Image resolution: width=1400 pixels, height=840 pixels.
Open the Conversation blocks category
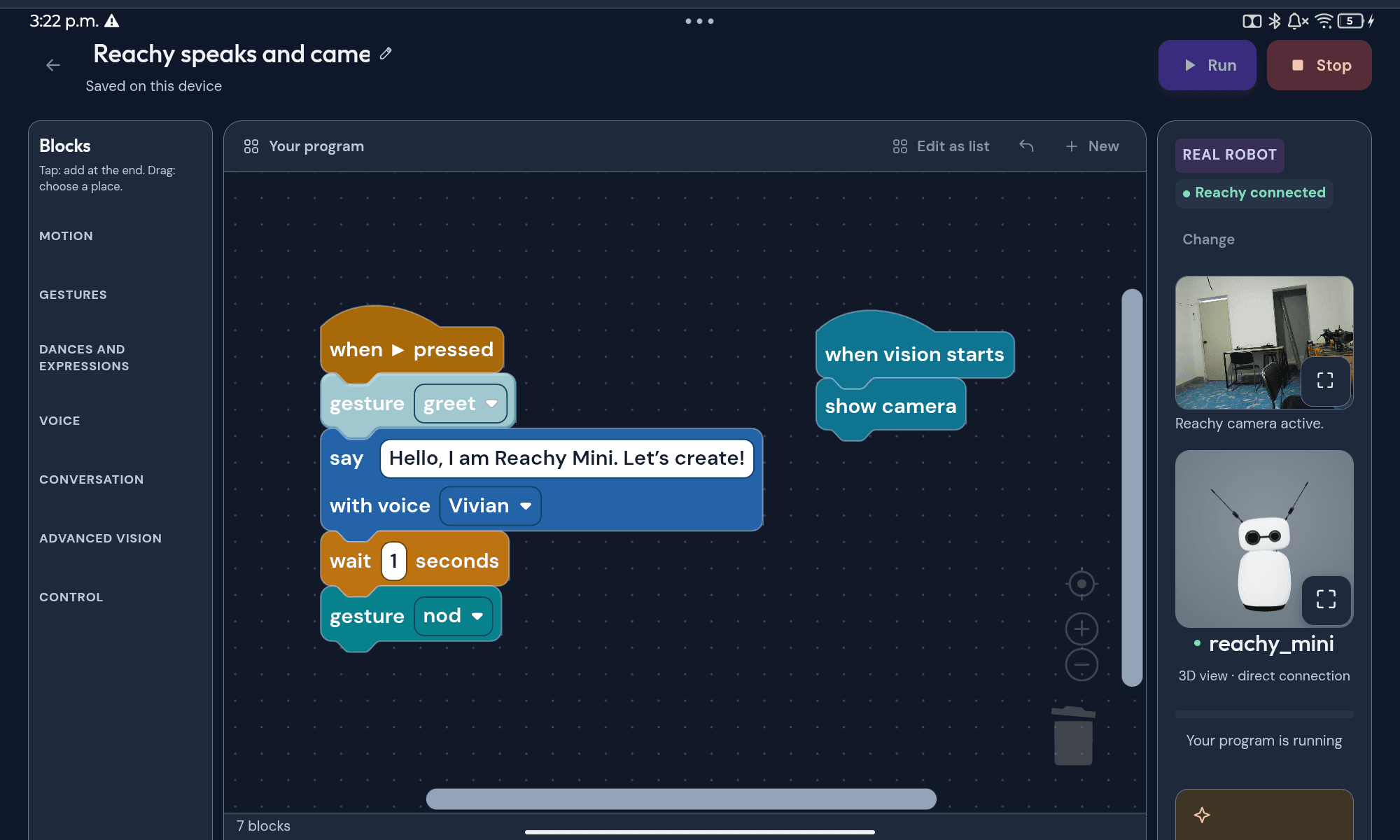point(91,479)
